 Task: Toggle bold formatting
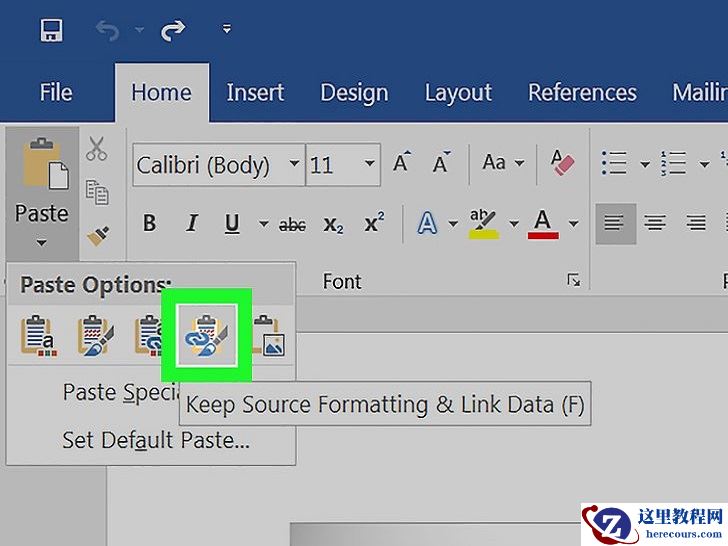tap(149, 223)
